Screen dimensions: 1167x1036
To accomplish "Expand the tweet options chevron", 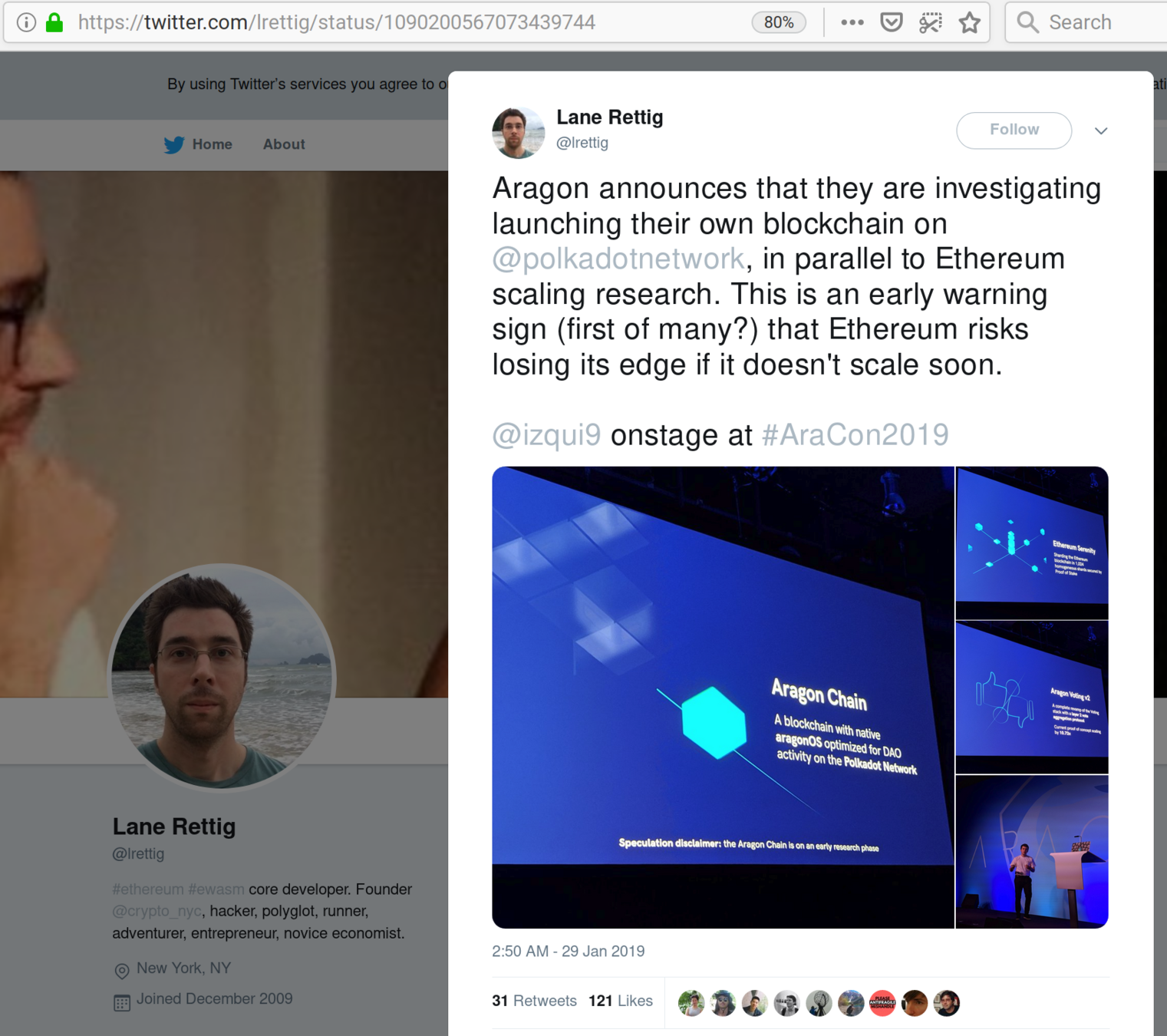I will coord(1101,130).
